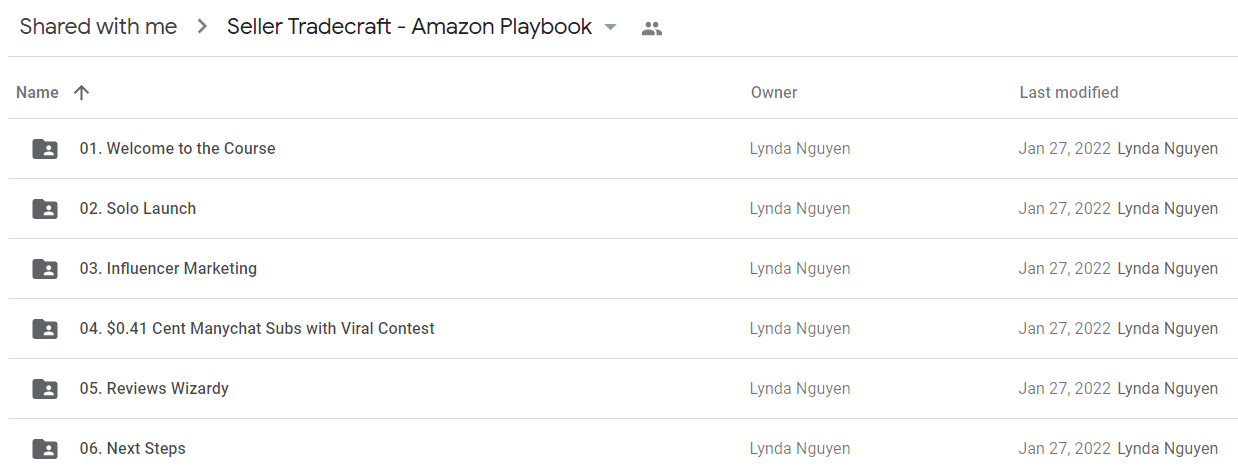Click the shared folder icon for 01. Welcome to the Course
Viewport: 1238px width, 468px height.
[45, 149]
